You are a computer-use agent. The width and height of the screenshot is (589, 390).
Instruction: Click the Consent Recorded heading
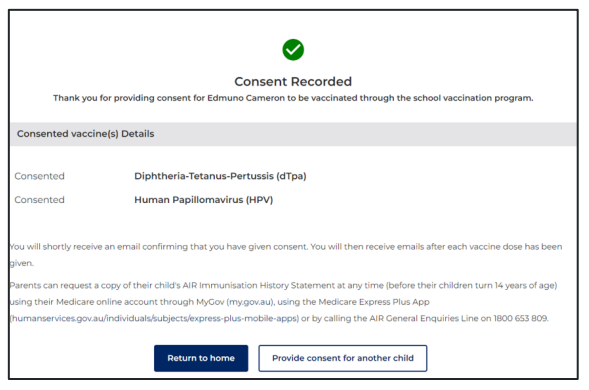pyautogui.click(x=293, y=82)
